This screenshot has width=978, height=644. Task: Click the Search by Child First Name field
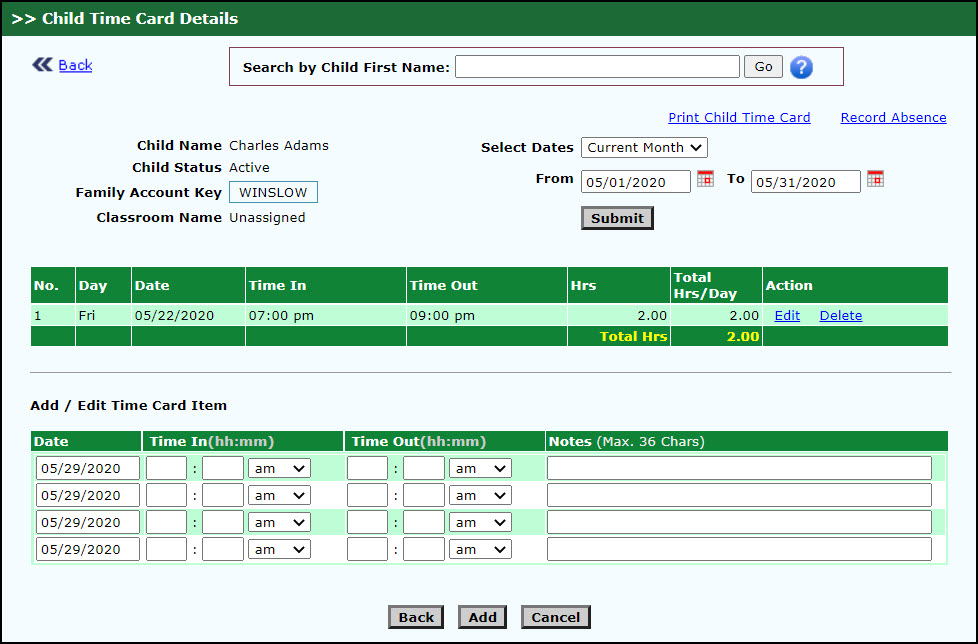(x=597, y=67)
